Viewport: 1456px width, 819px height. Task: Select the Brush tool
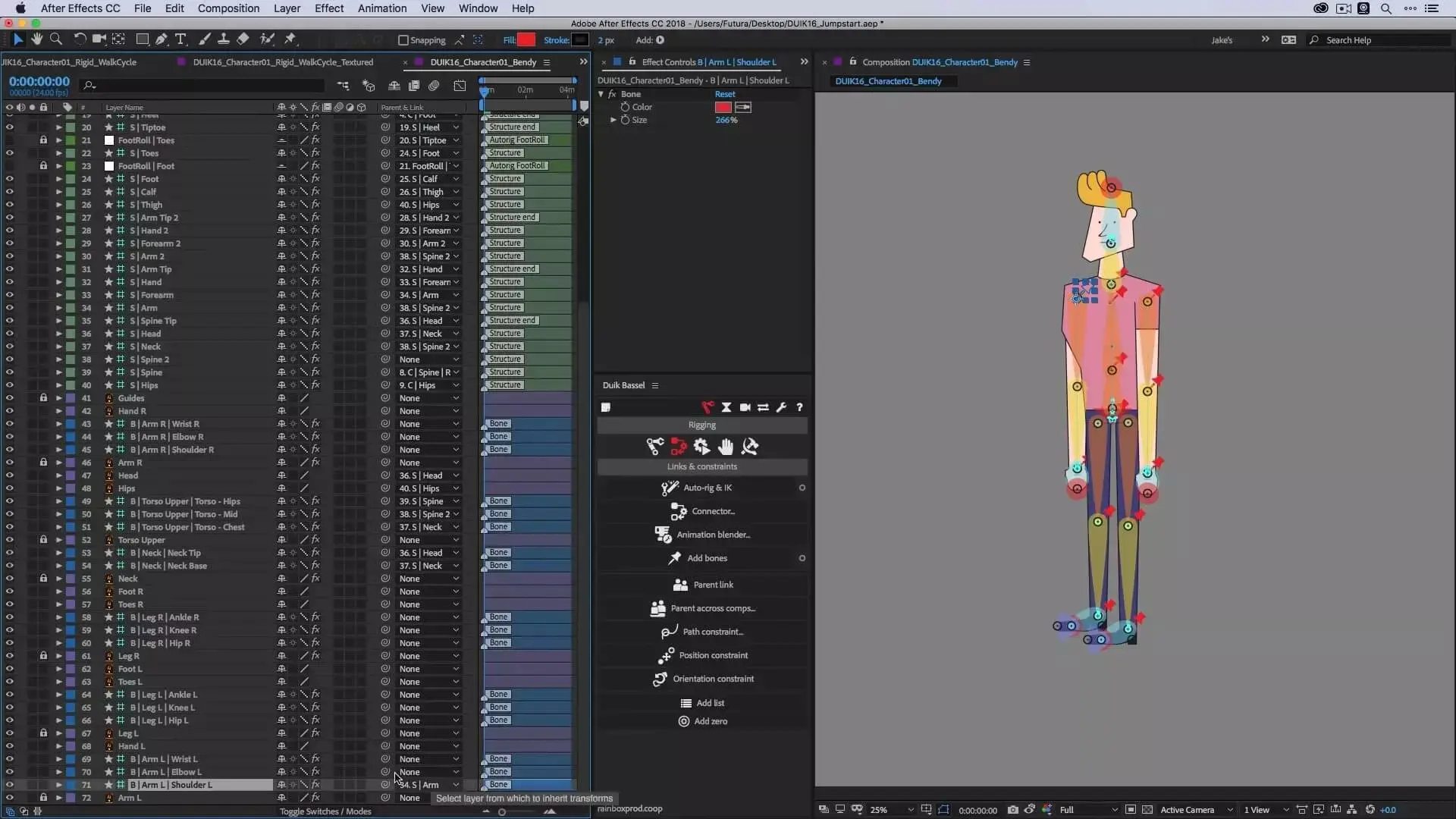click(205, 39)
